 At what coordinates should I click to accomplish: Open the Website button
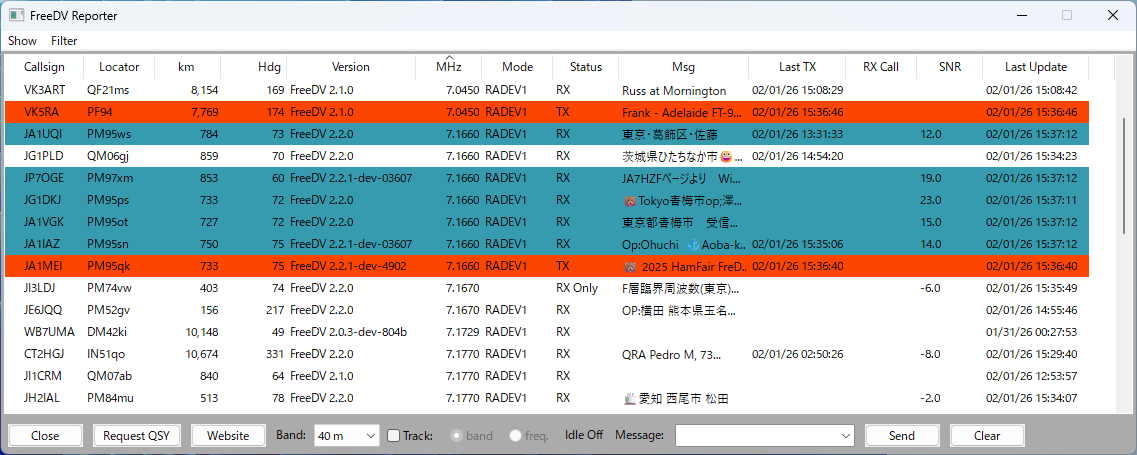click(x=228, y=435)
